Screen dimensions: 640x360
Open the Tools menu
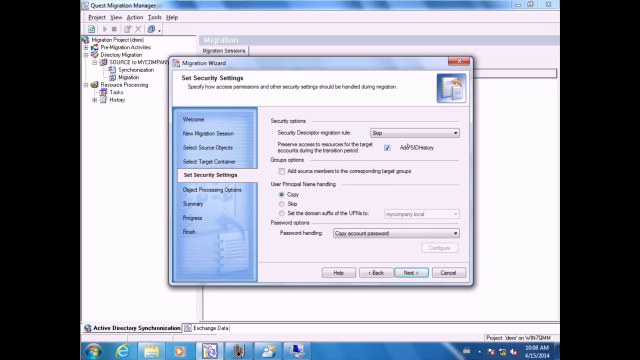tap(155, 17)
